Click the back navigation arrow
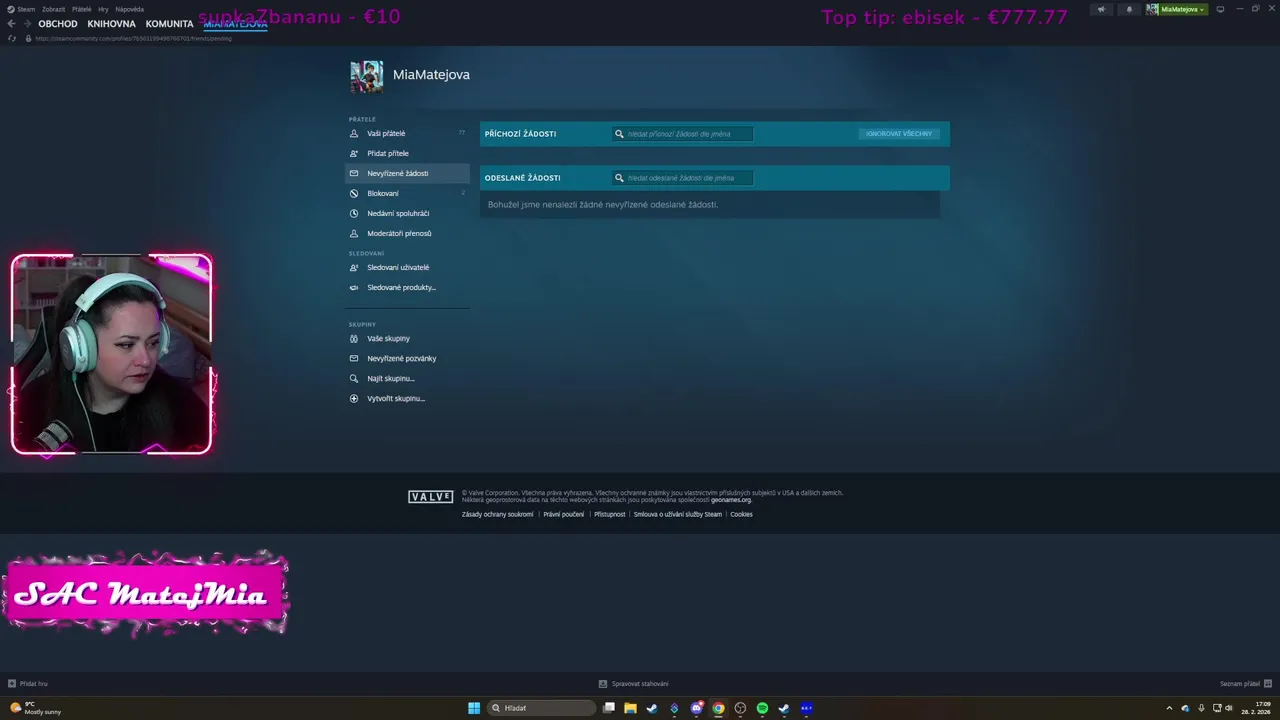The width and height of the screenshot is (1280, 720). coord(11,24)
